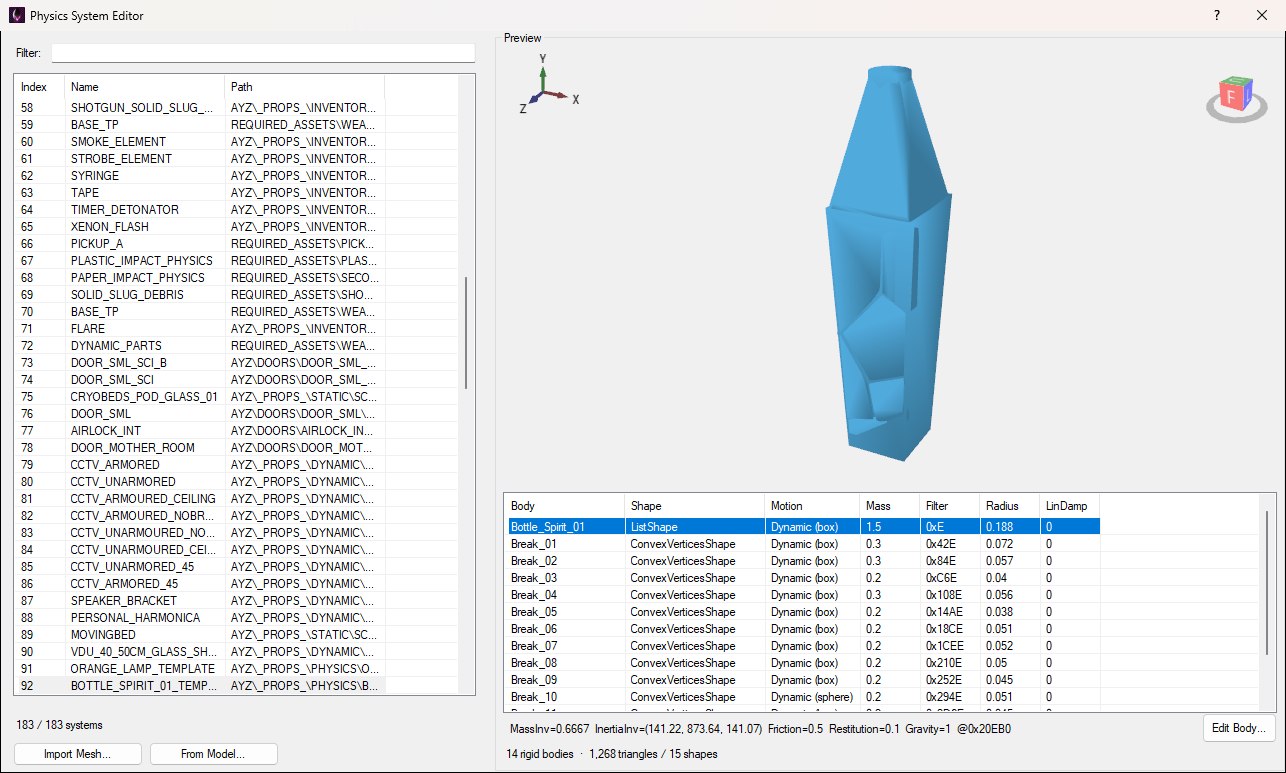Select the XENON_FLASH system row
Image resolution: width=1286 pixels, height=773 pixels.
click(x=200, y=226)
